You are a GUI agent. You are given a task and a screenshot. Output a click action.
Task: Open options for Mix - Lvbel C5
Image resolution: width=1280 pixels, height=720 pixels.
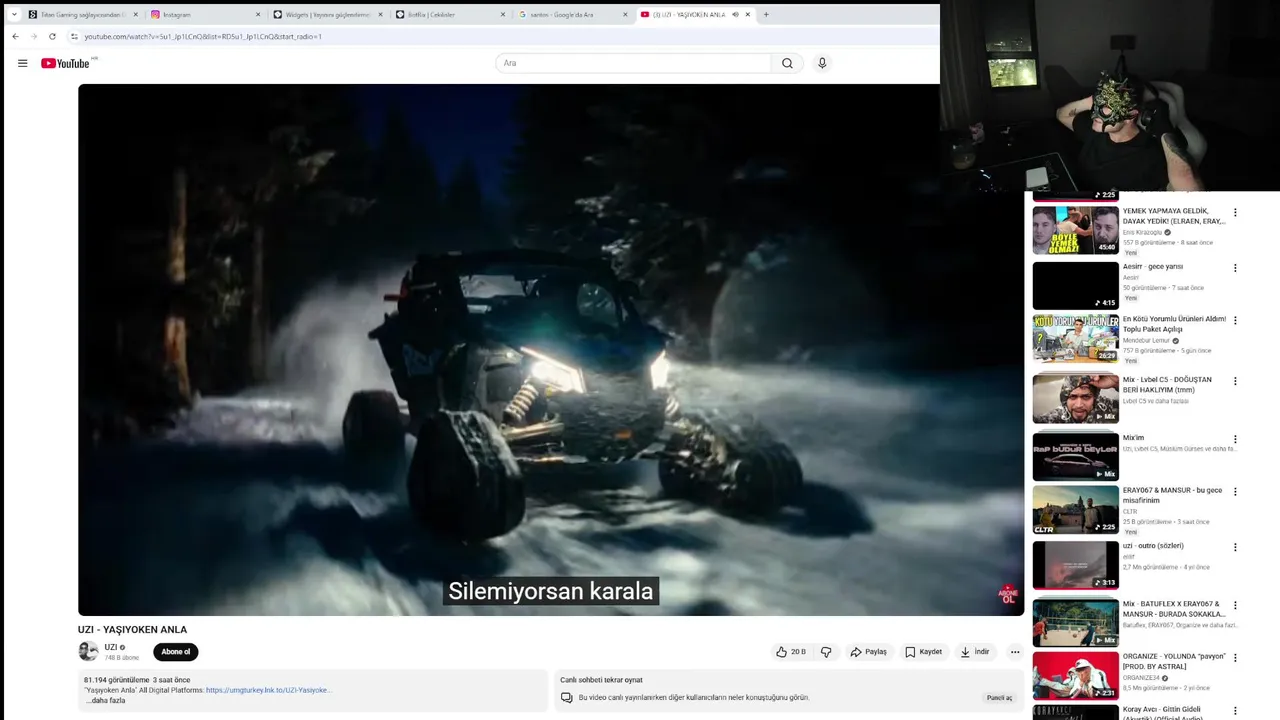(1235, 381)
